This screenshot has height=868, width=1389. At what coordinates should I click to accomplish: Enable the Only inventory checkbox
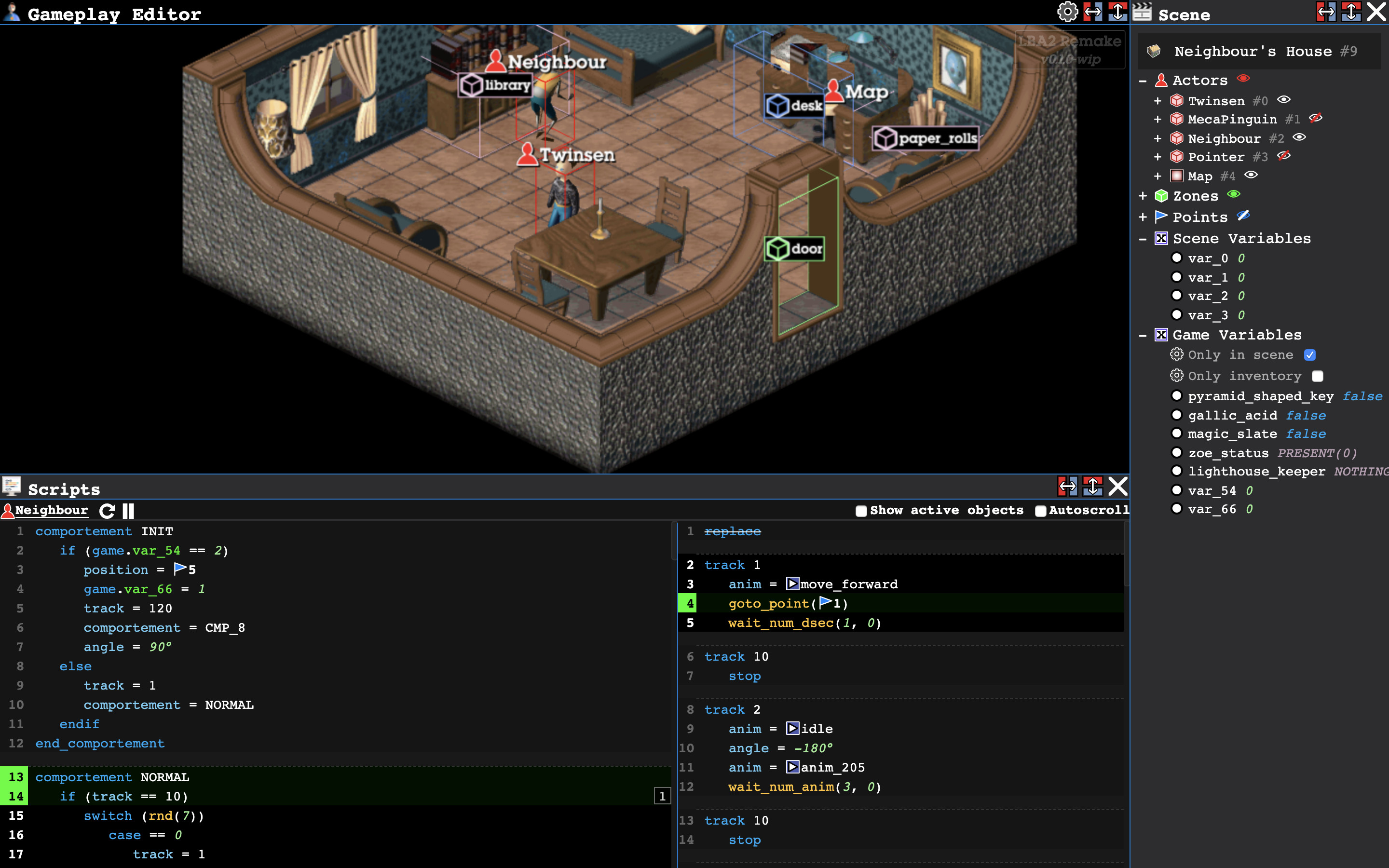click(1318, 376)
